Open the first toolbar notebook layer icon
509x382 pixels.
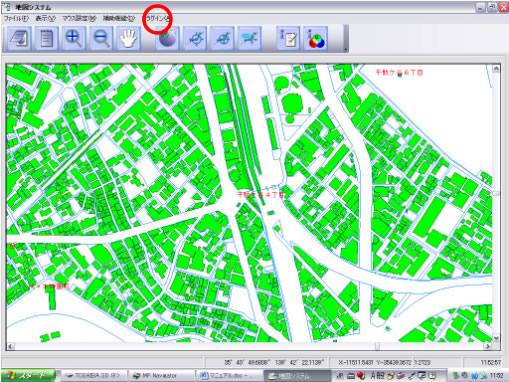tap(19, 38)
